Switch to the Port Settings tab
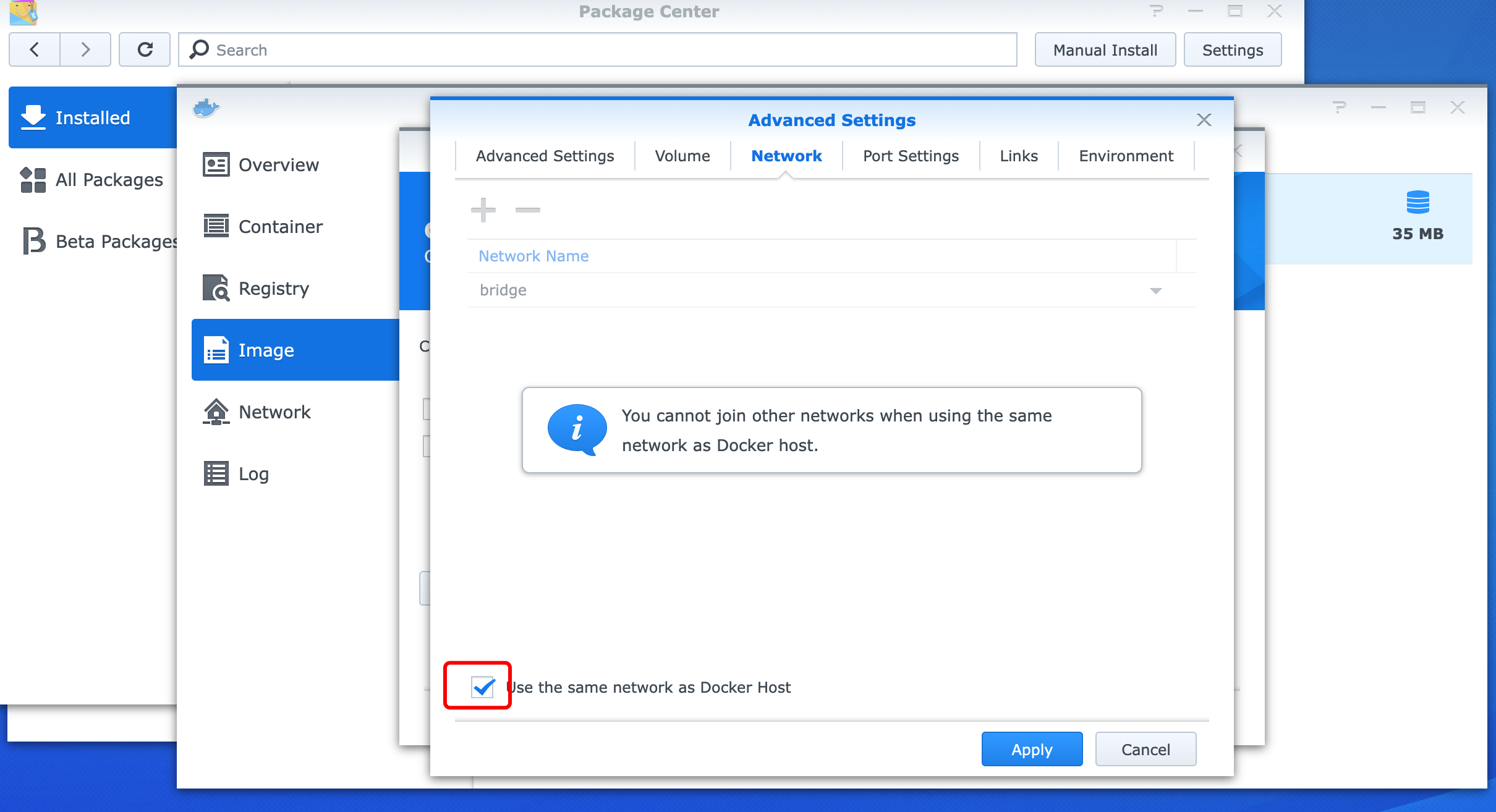Image resolution: width=1496 pixels, height=812 pixels. click(911, 156)
